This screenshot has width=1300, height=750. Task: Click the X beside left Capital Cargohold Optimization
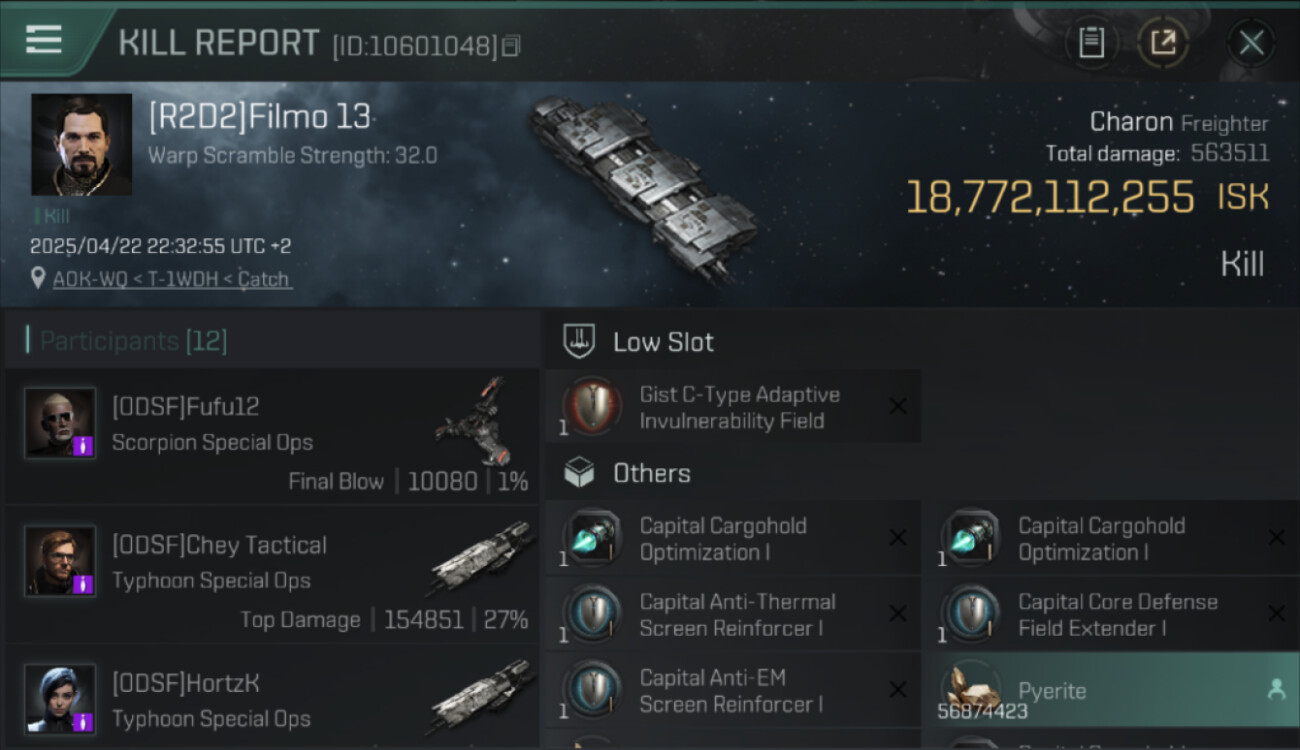click(897, 538)
